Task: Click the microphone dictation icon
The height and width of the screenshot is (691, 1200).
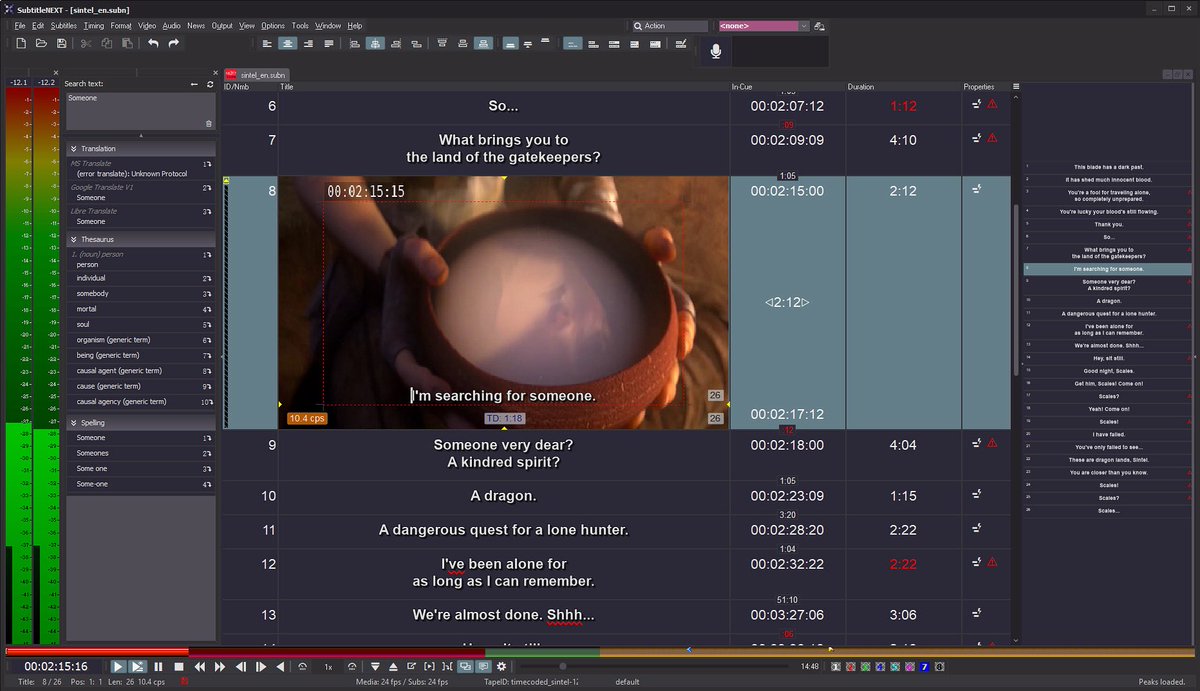Action: pos(715,51)
